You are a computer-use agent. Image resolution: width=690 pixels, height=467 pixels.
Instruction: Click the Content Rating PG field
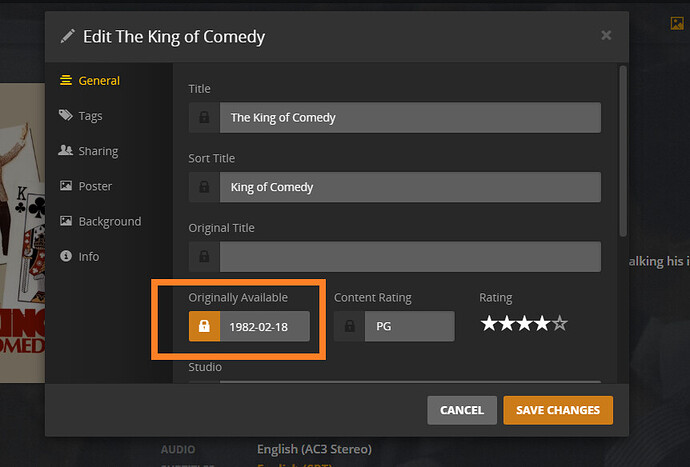click(409, 327)
